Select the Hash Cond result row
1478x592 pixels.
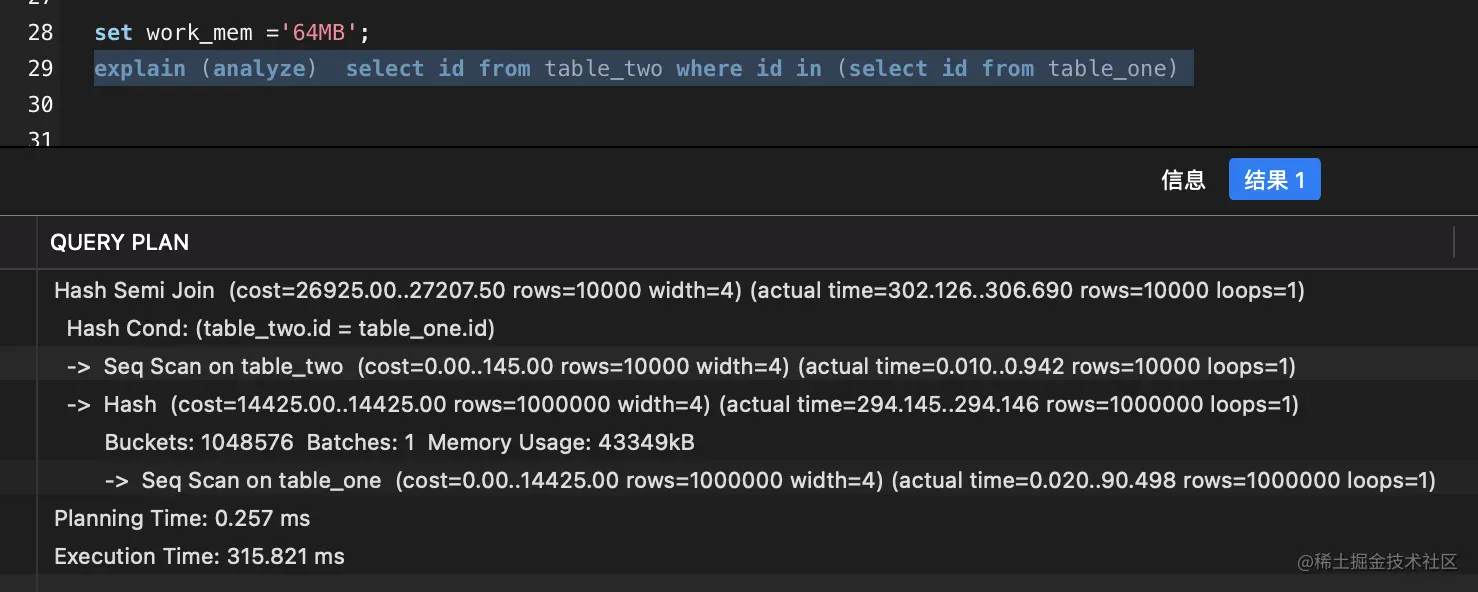(x=280, y=329)
